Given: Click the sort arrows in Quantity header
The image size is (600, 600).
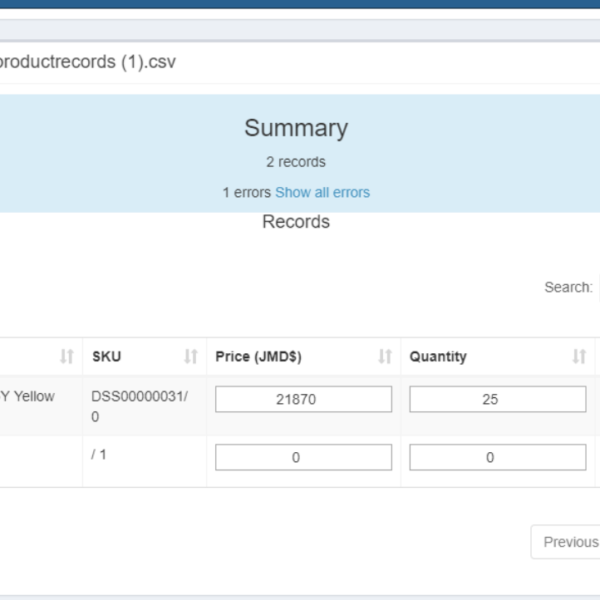Looking at the screenshot, I should [x=579, y=357].
